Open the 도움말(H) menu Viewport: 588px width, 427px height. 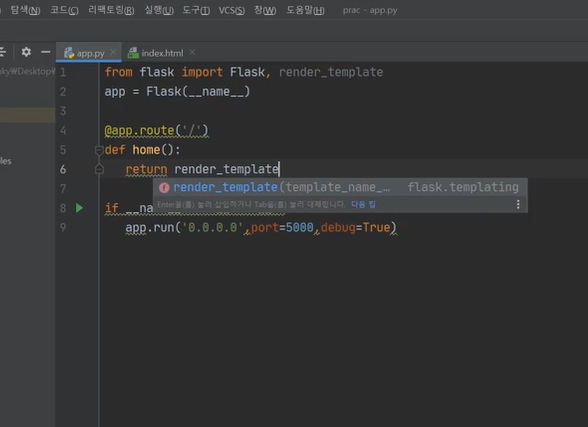point(305,10)
